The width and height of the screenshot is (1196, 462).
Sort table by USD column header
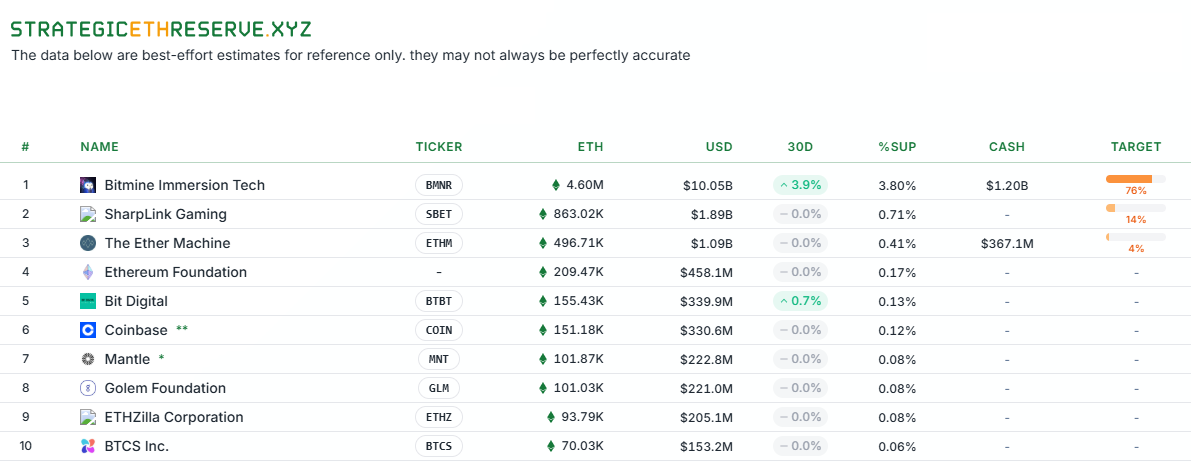point(718,147)
